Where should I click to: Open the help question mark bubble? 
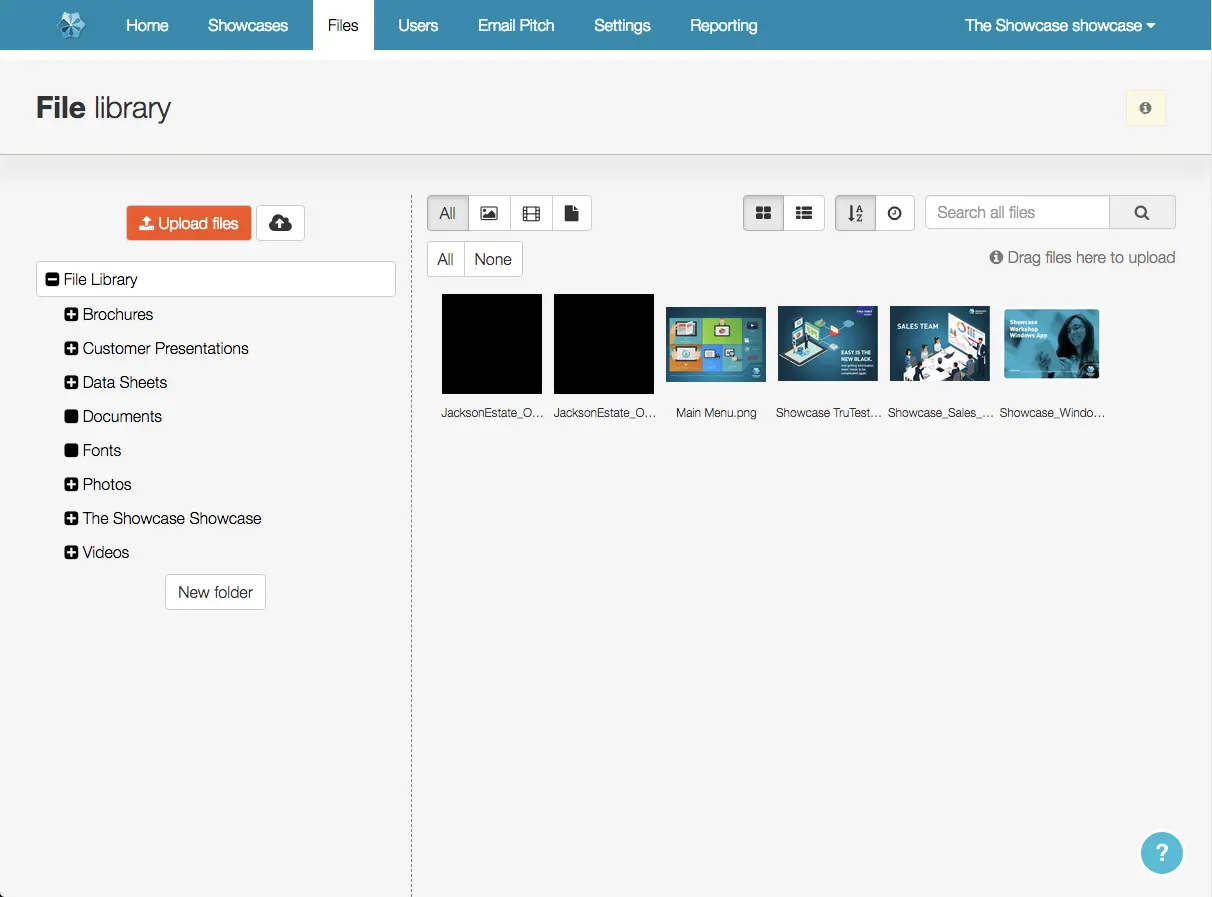pyautogui.click(x=1161, y=853)
